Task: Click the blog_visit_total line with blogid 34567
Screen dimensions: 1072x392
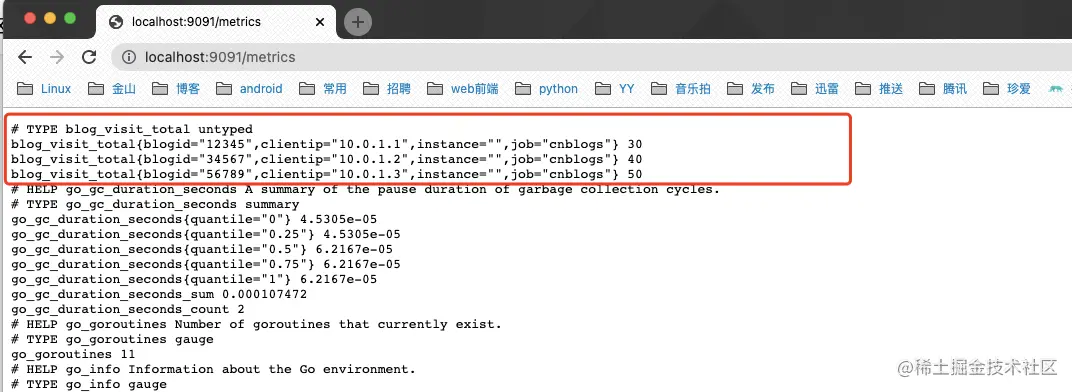Action: point(327,159)
